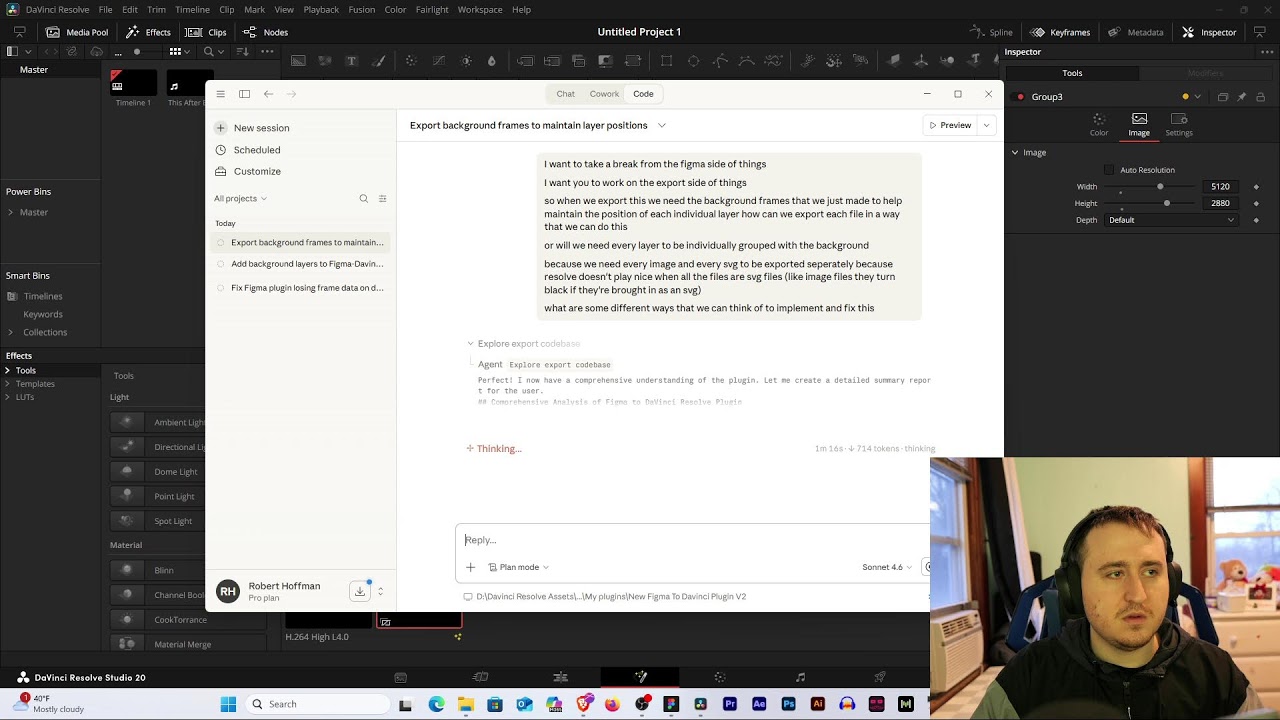Show the Metadata panel
The image size is (1280, 720).
click(x=1135, y=32)
